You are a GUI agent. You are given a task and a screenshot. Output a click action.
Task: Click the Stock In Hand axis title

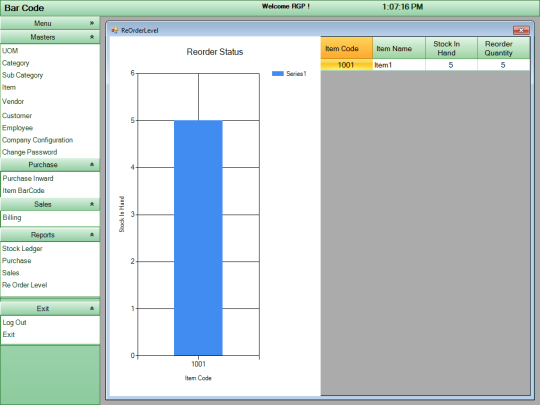[122, 214]
